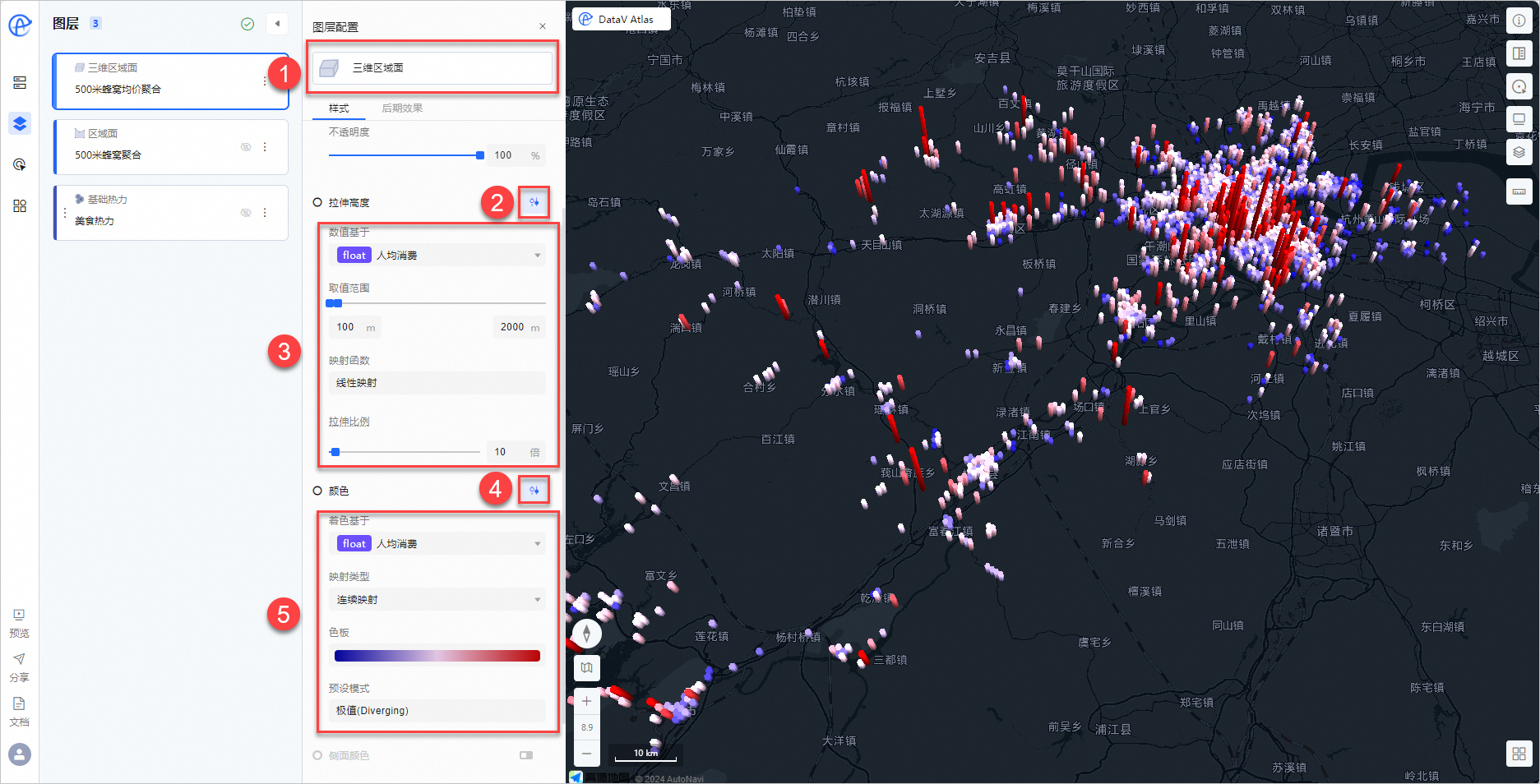Toggle the map 2D/3D view icon
The image size is (1540, 784).
(586, 667)
